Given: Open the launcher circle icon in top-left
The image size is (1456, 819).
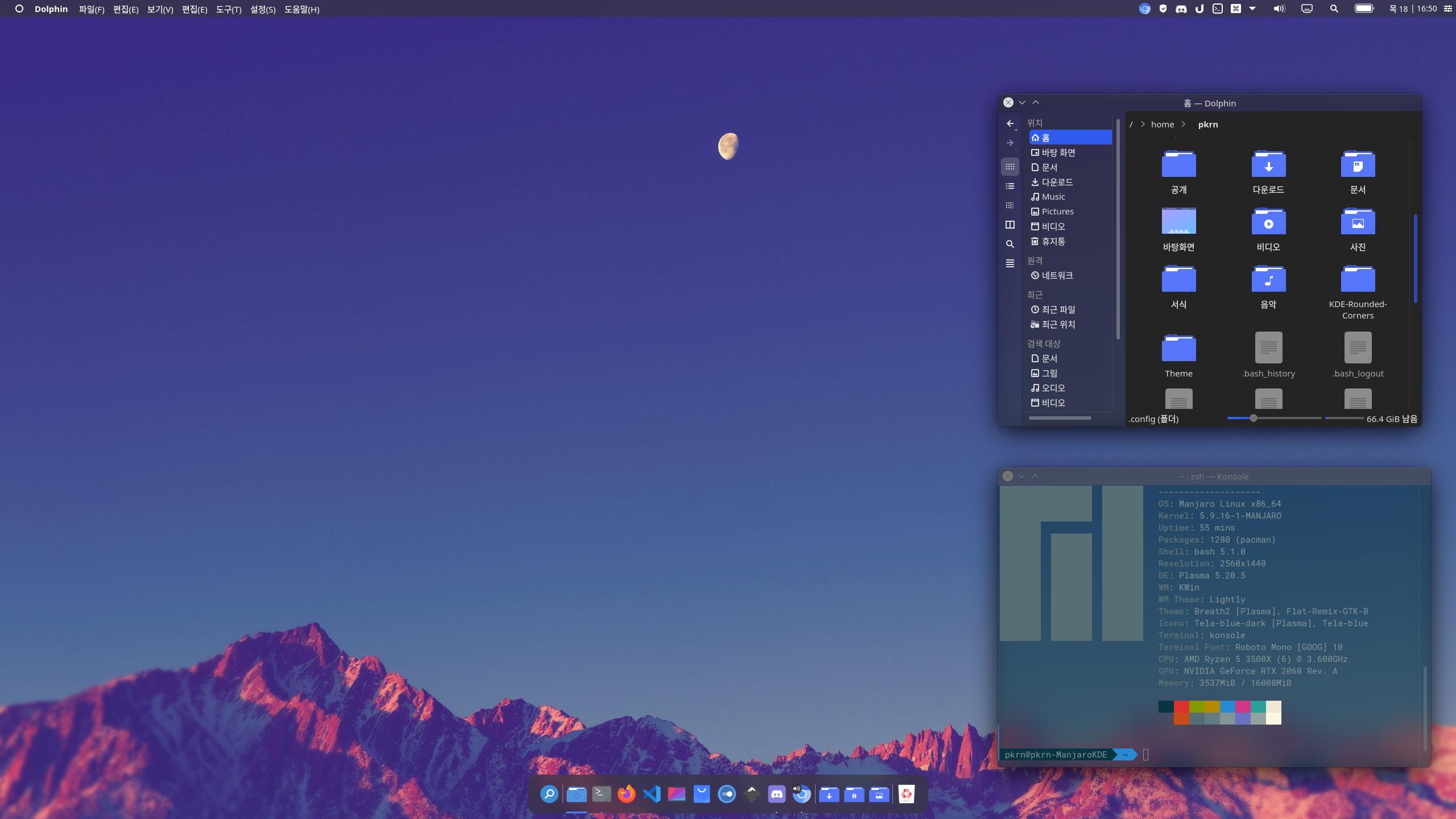Looking at the screenshot, I should pyautogui.click(x=19, y=9).
